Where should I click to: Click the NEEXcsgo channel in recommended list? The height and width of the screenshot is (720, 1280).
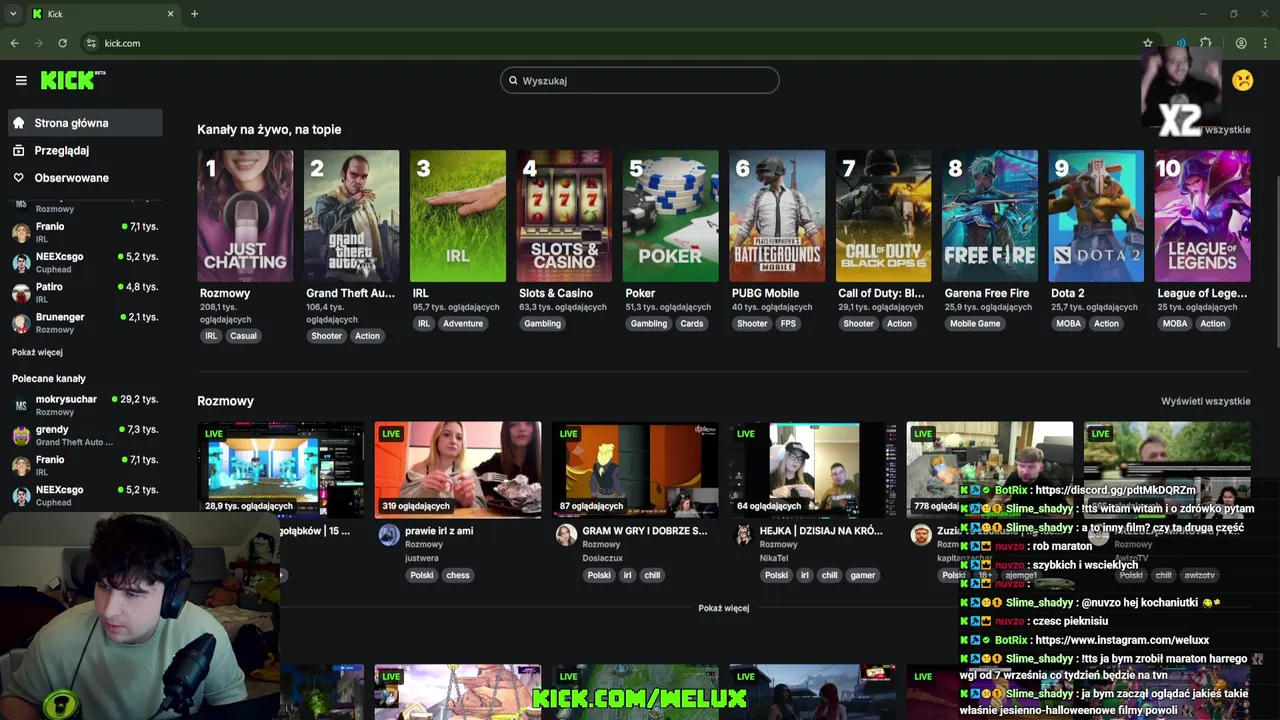(85, 495)
